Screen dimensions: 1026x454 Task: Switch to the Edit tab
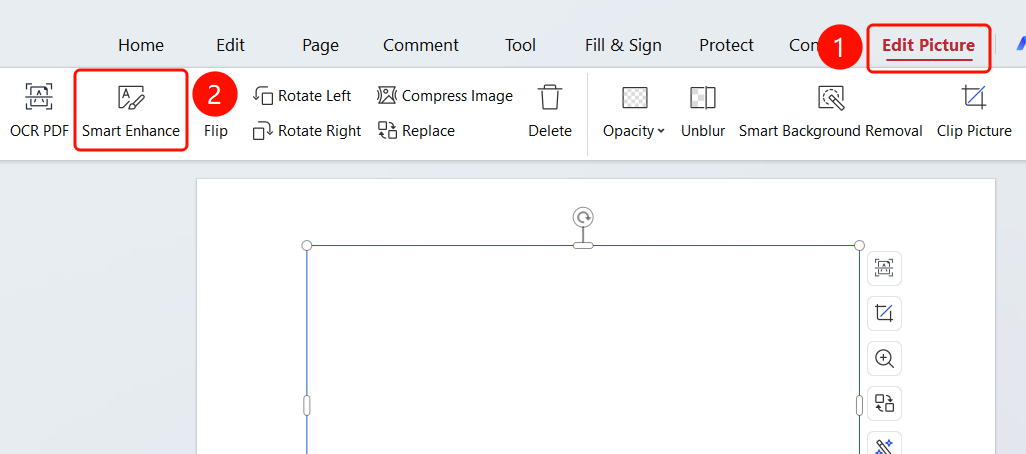(230, 45)
